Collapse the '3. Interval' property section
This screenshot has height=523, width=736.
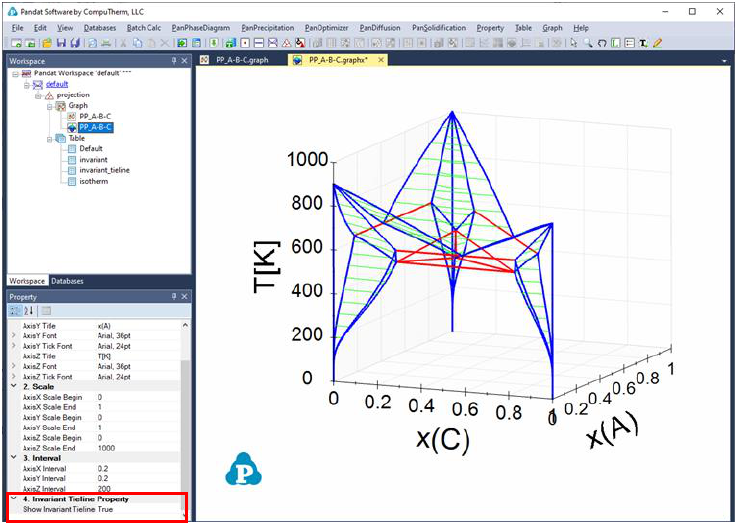14,458
